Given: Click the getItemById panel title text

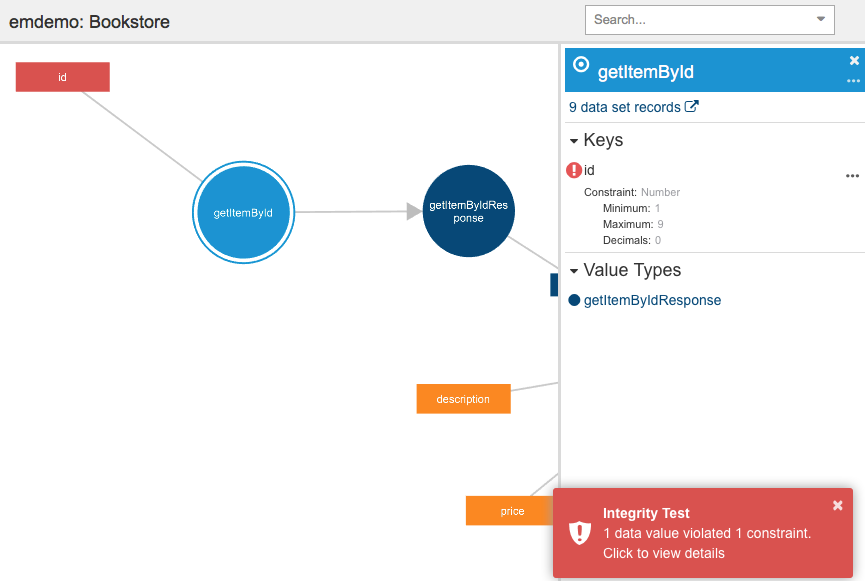Looking at the screenshot, I should coord(645,72).
